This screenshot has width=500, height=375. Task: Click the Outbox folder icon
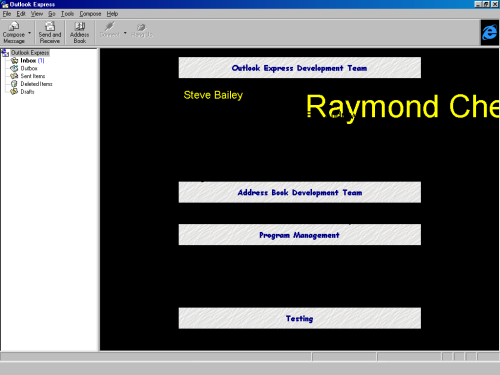(14, 68)
